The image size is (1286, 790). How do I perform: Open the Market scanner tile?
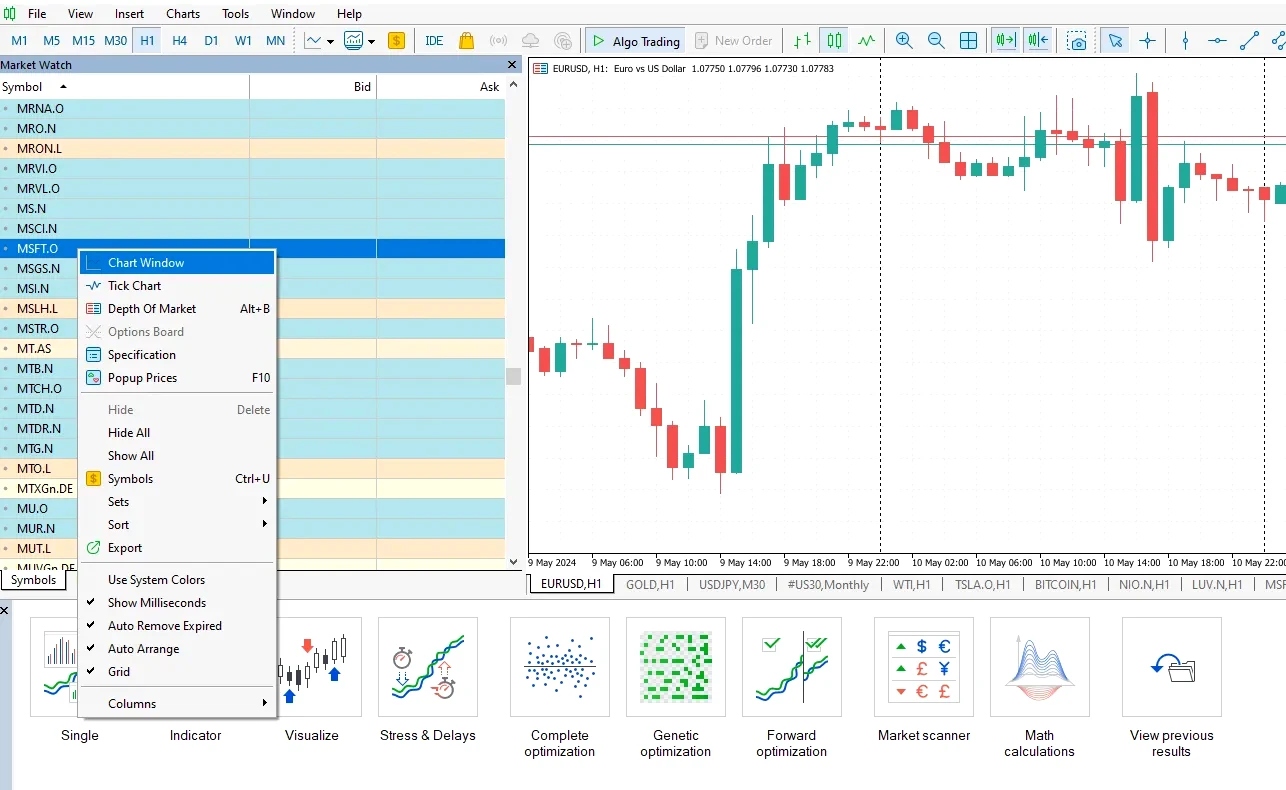tap(923, 681)
